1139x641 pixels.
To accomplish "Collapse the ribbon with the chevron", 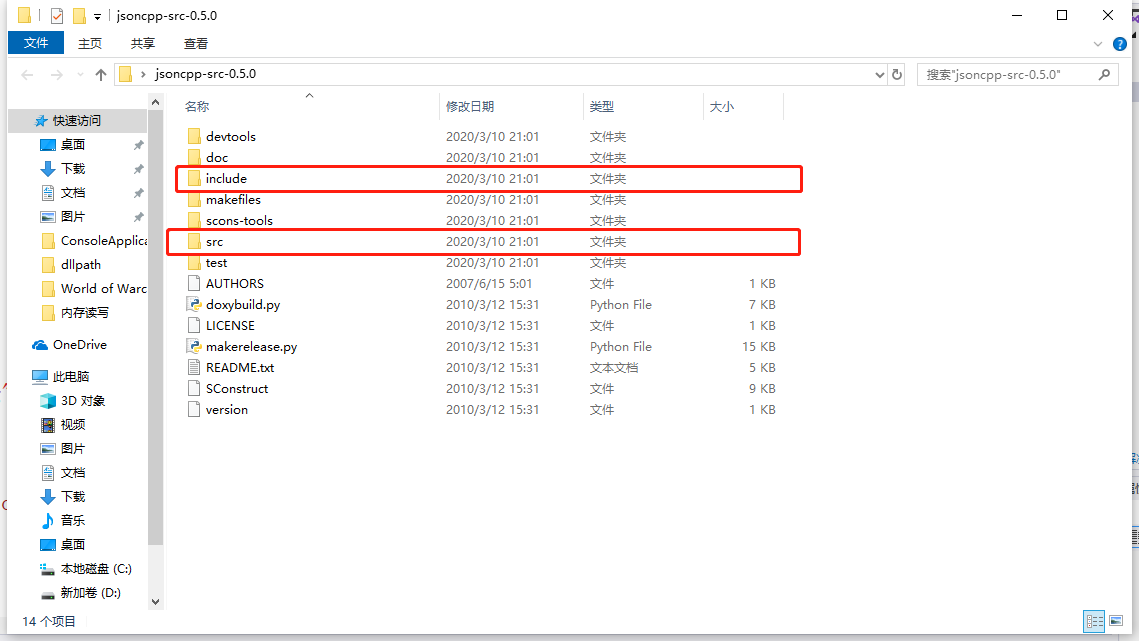I will [1098, 43].
